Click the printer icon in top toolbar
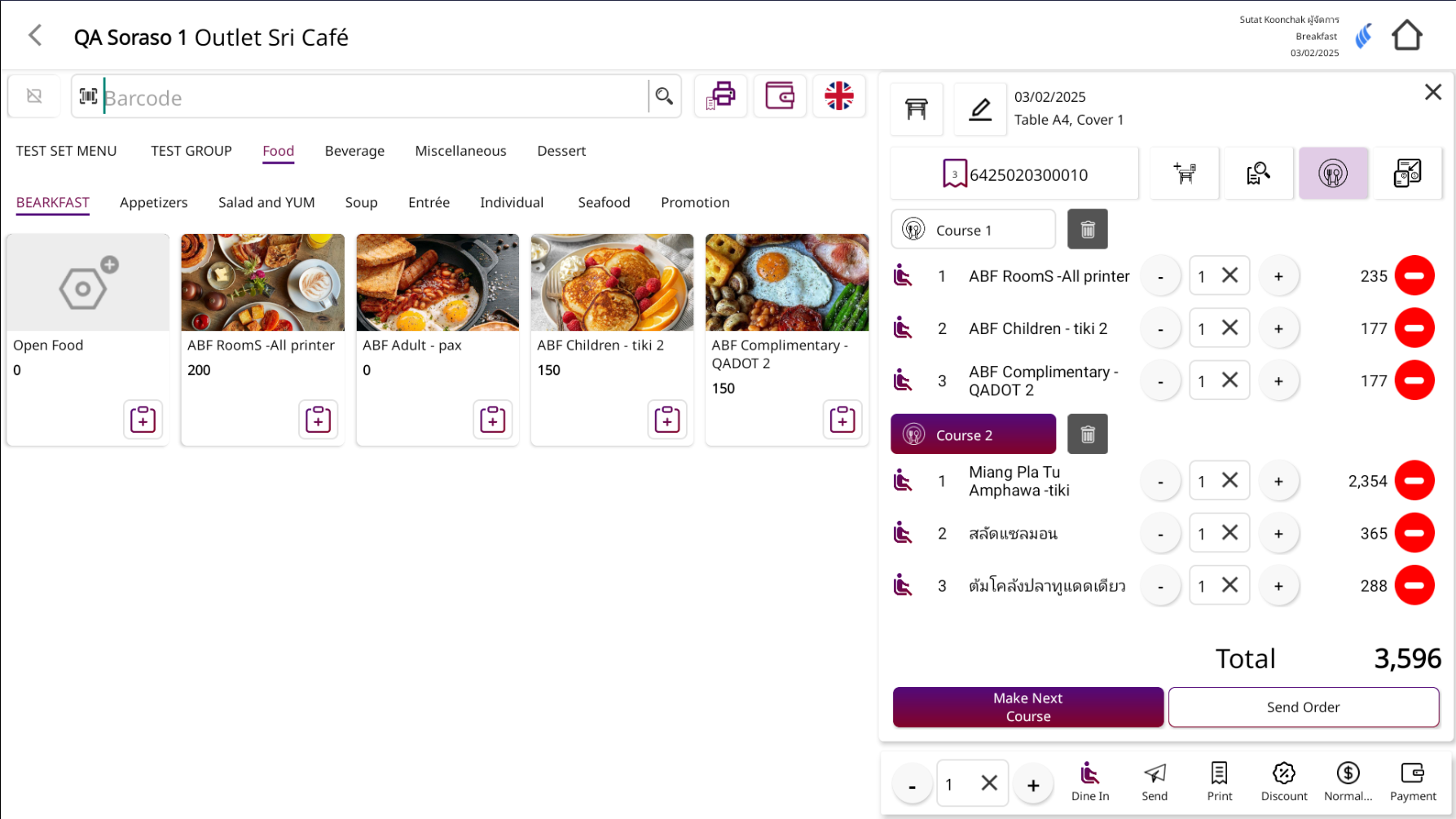 point(720,96)
